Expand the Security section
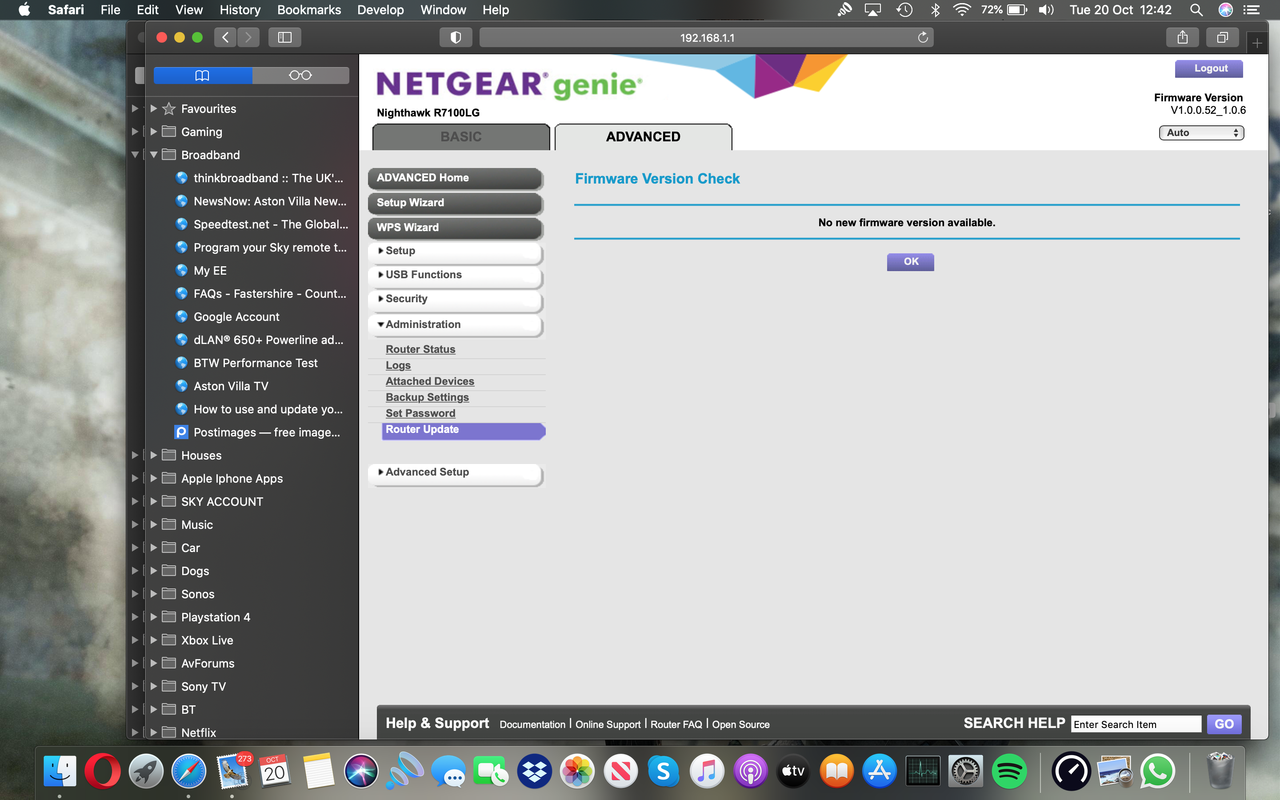The image size is (1280, 800). click(455, 299)
